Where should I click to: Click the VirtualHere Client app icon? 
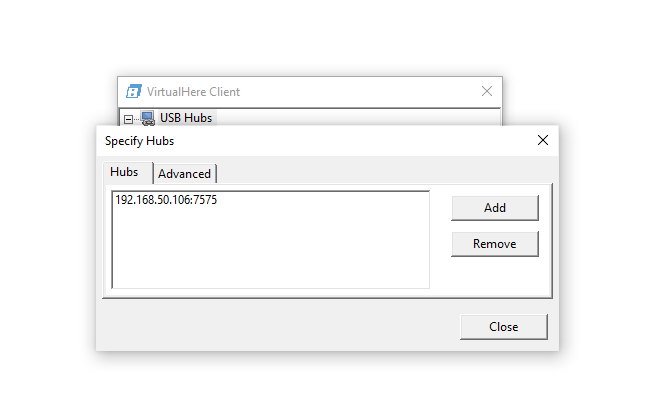click(133, 91)
